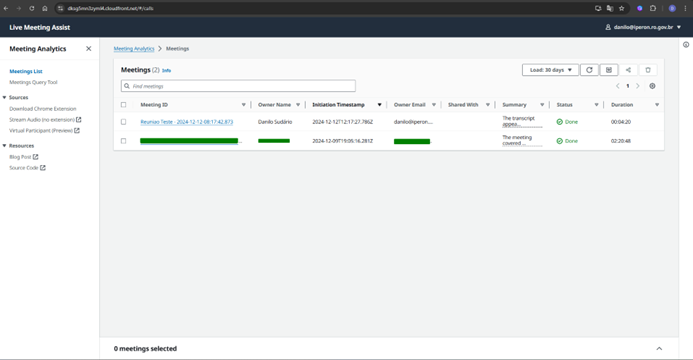Reload the page with browser refresh icon
The height and width of the screenshot is (360, 693).
tap(32, 8)
